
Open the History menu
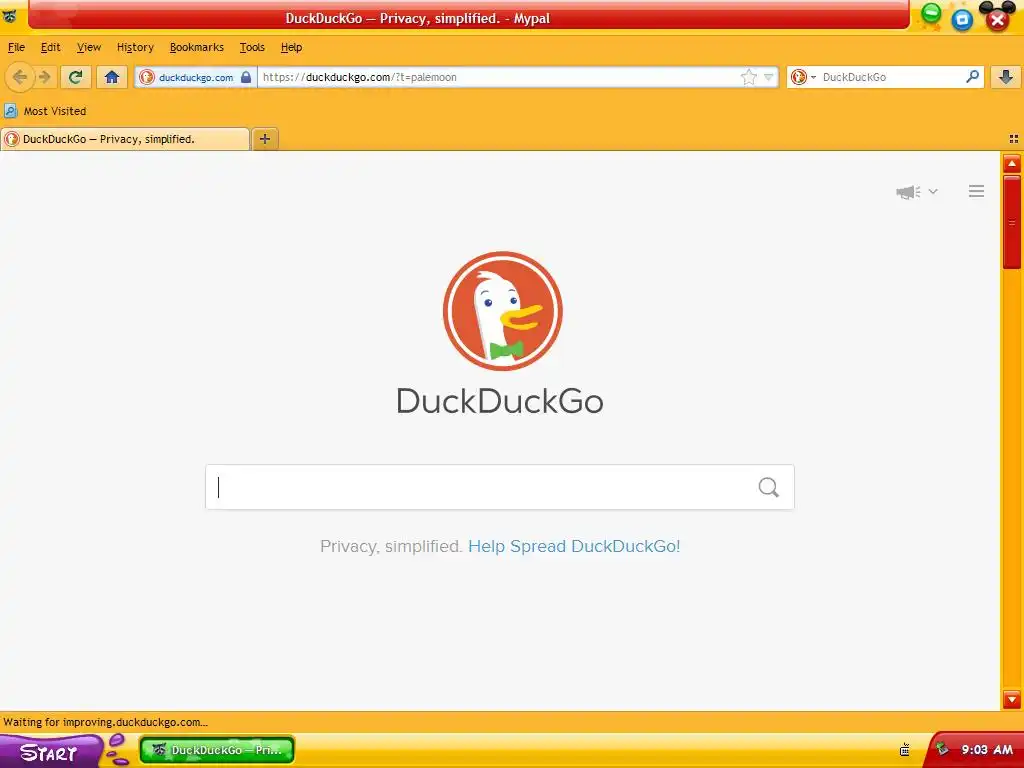[135, 47]
